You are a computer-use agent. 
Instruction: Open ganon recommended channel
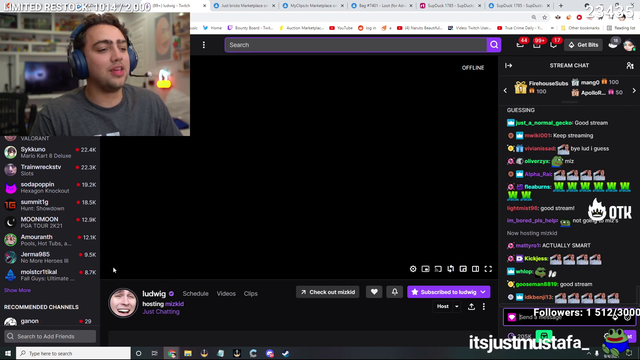(x=50, y=321)
